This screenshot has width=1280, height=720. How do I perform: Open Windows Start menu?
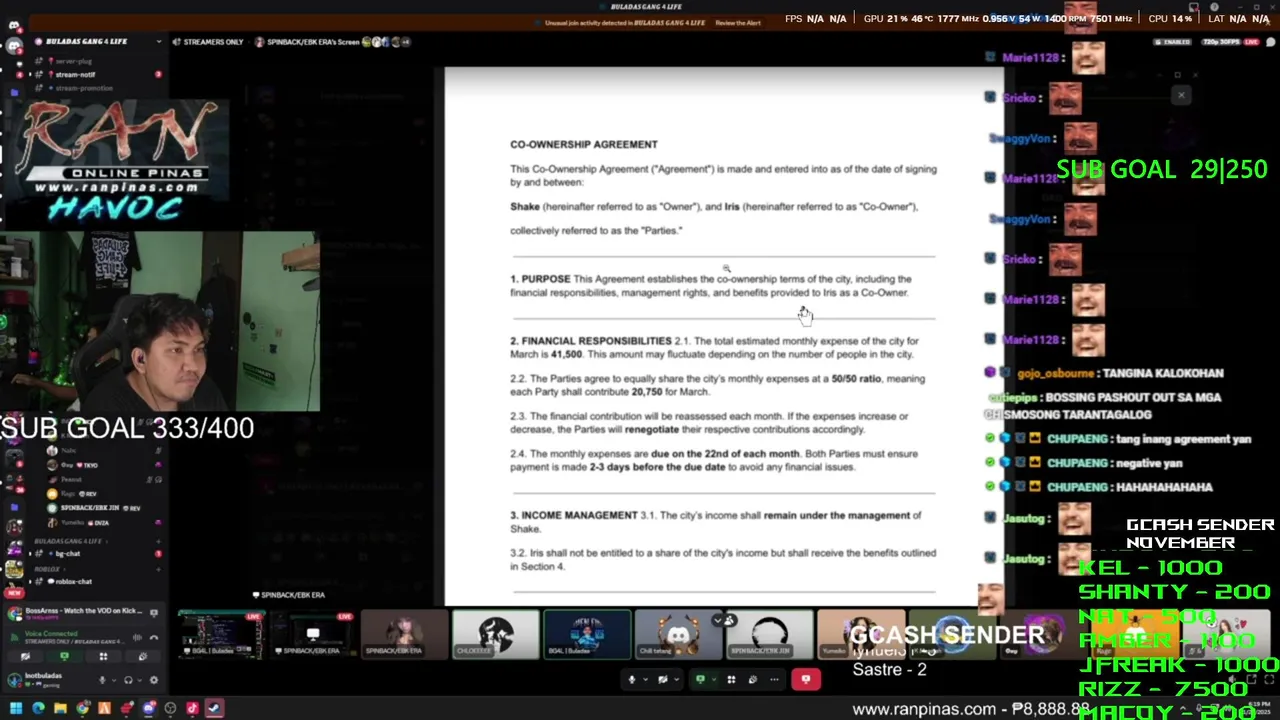tap(16, 709)
